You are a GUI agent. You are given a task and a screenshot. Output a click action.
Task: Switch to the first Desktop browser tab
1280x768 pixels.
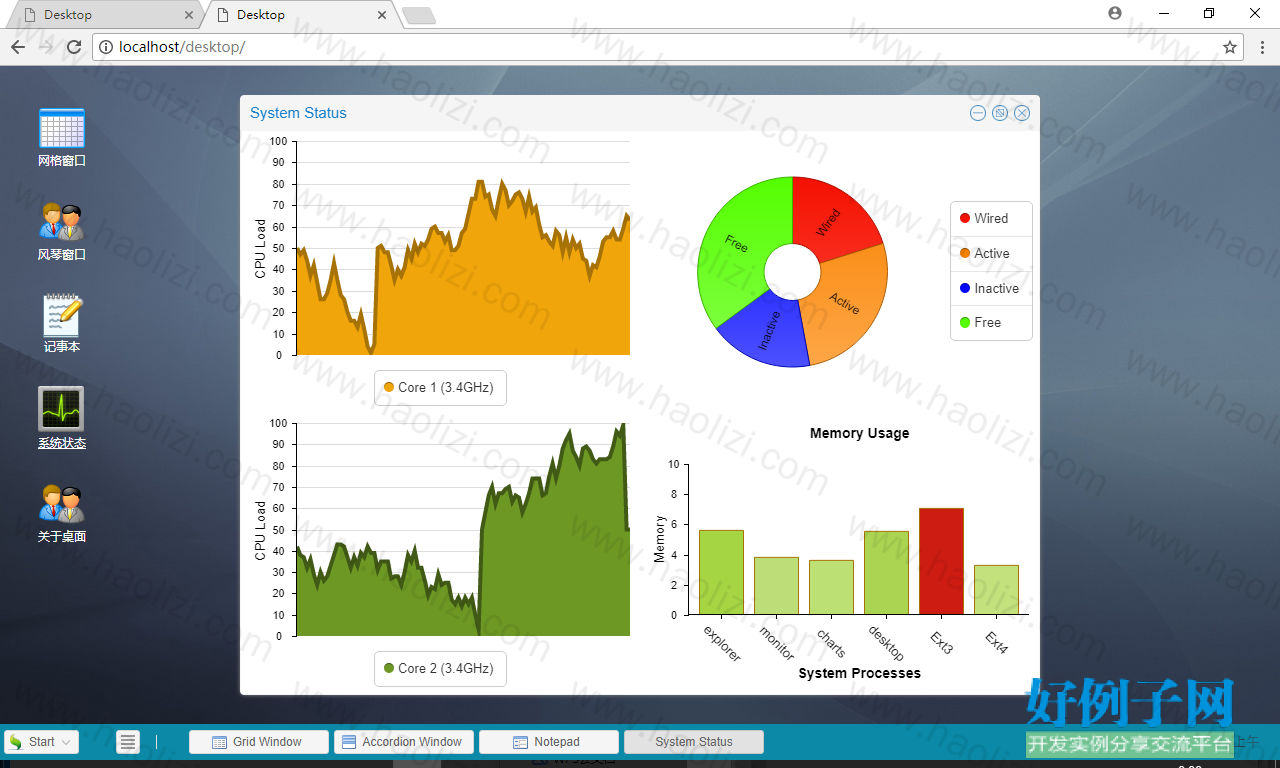point(103,15)
